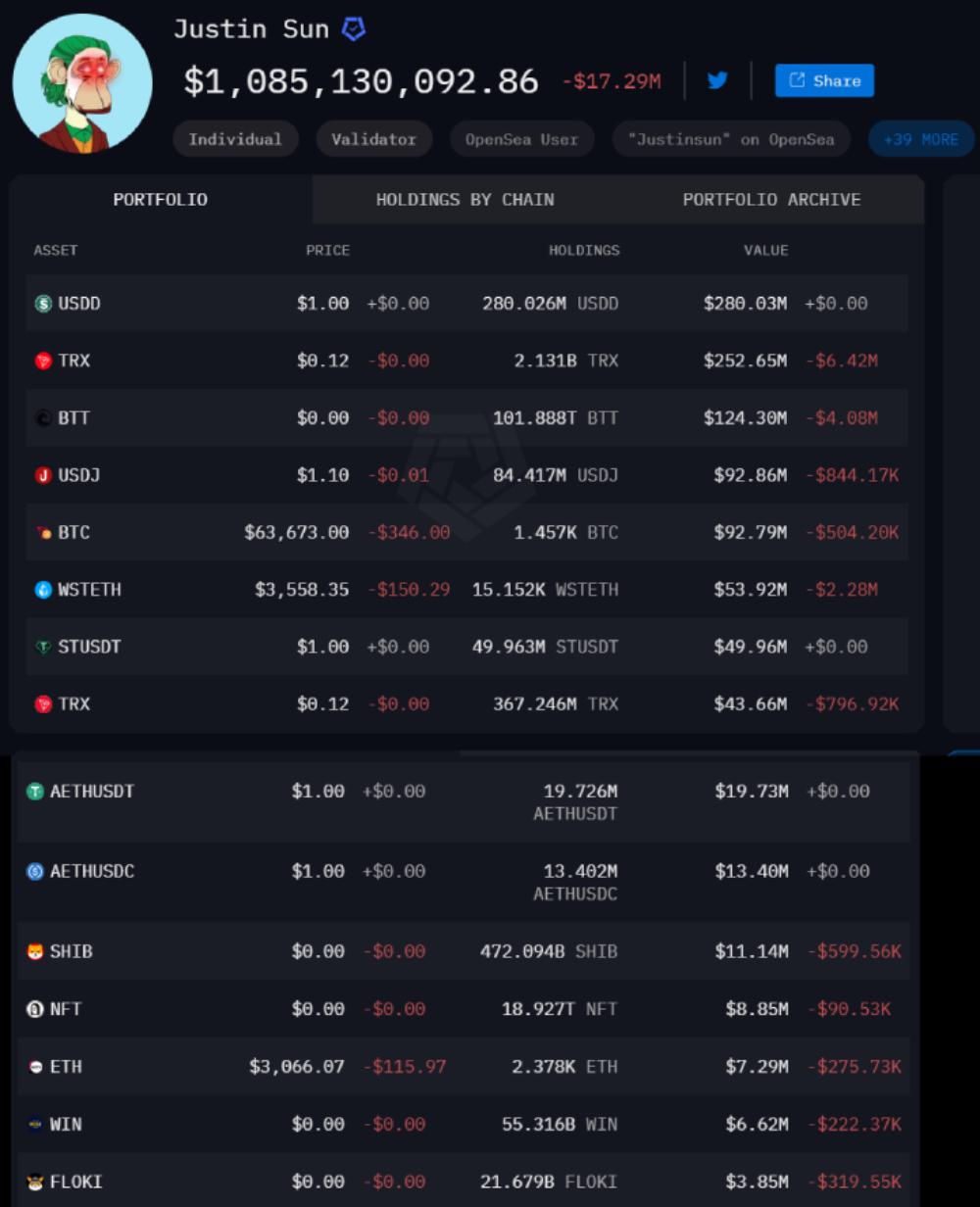980x1207 pixels.
Task: Open the Justin Sun profile avatar
Action: point(82,83)
